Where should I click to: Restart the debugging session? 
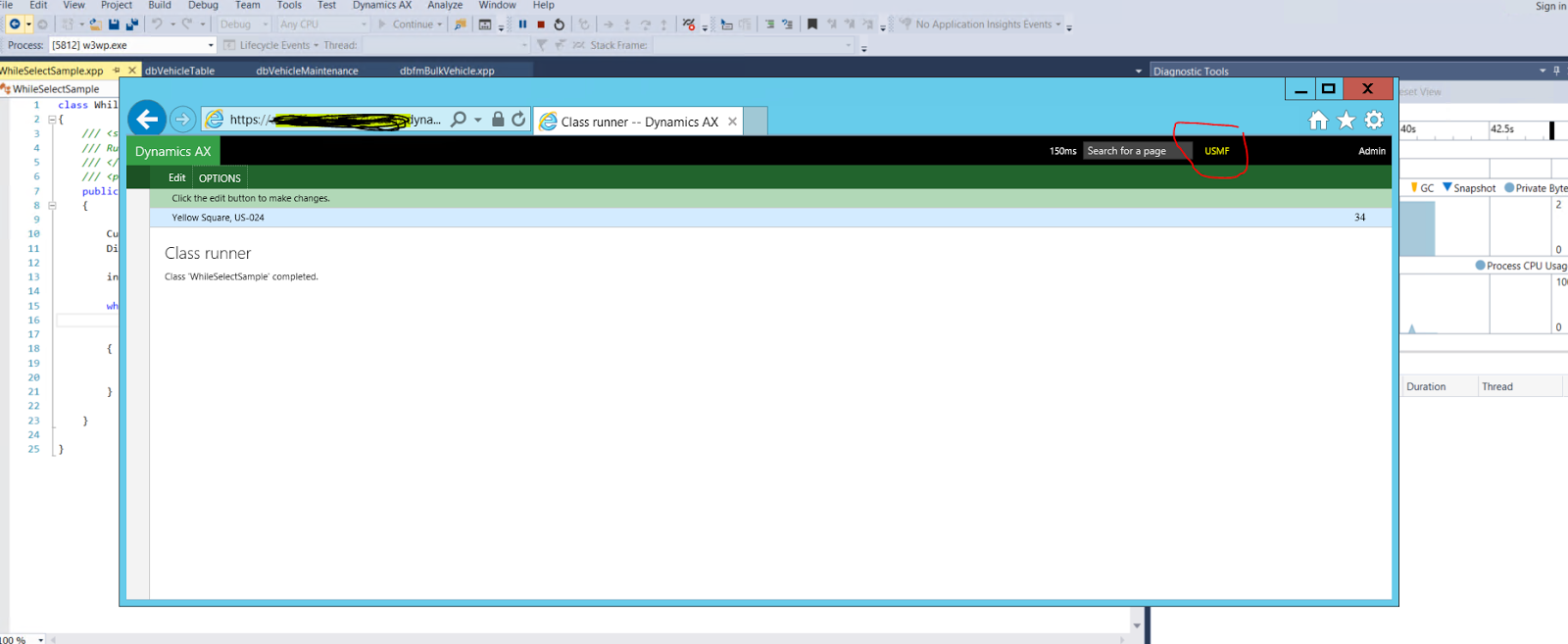point(560,25)
